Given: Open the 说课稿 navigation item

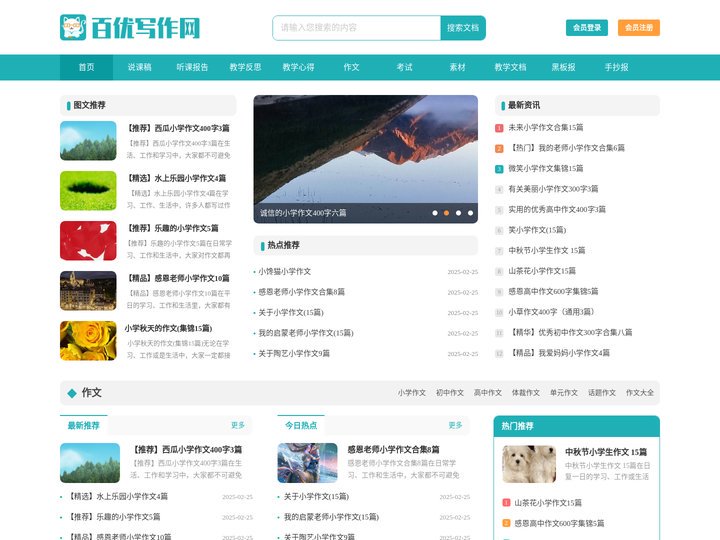Looking at the screenshot, I should click(140, 68).
